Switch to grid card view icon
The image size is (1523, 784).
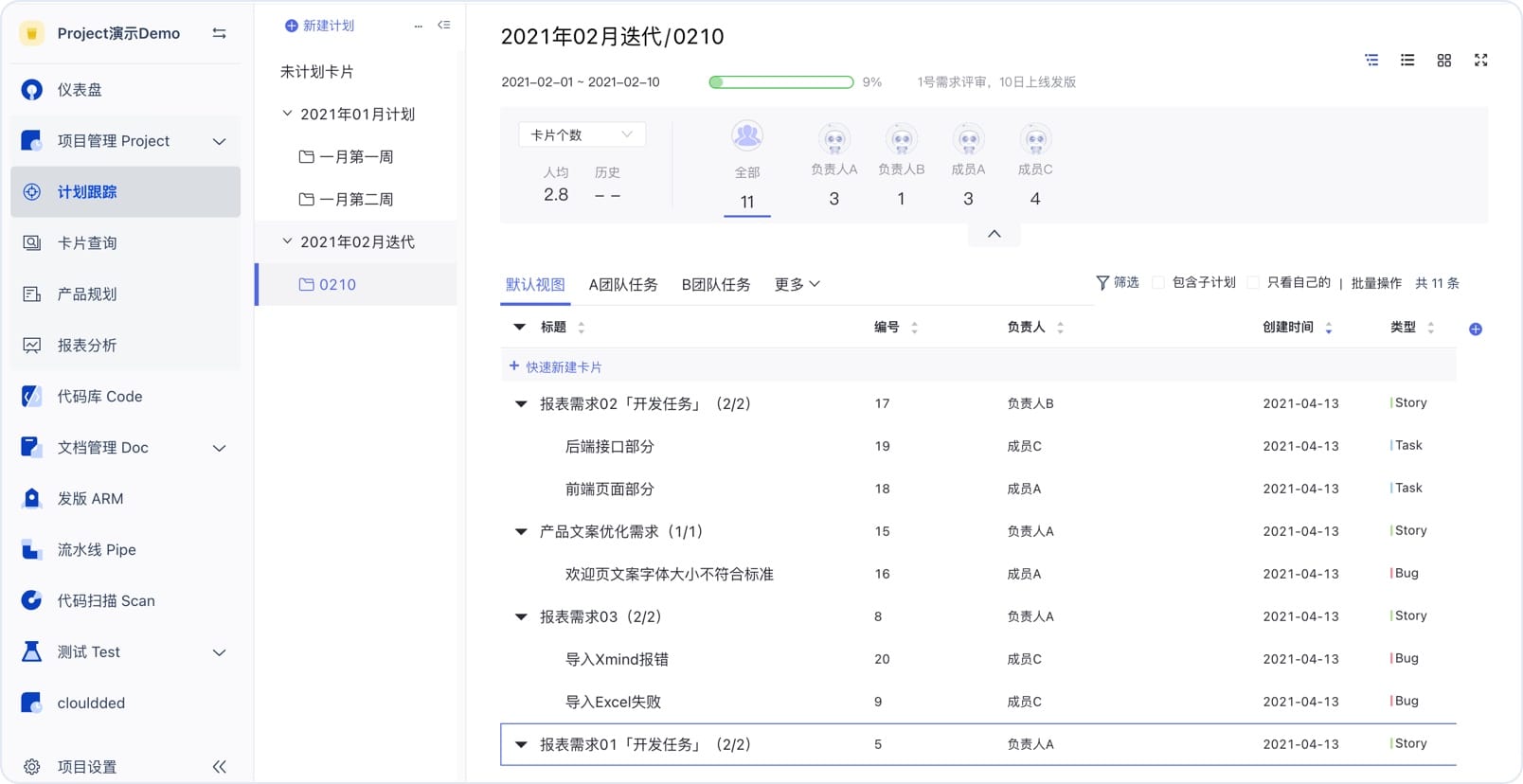click(1443, 61)
